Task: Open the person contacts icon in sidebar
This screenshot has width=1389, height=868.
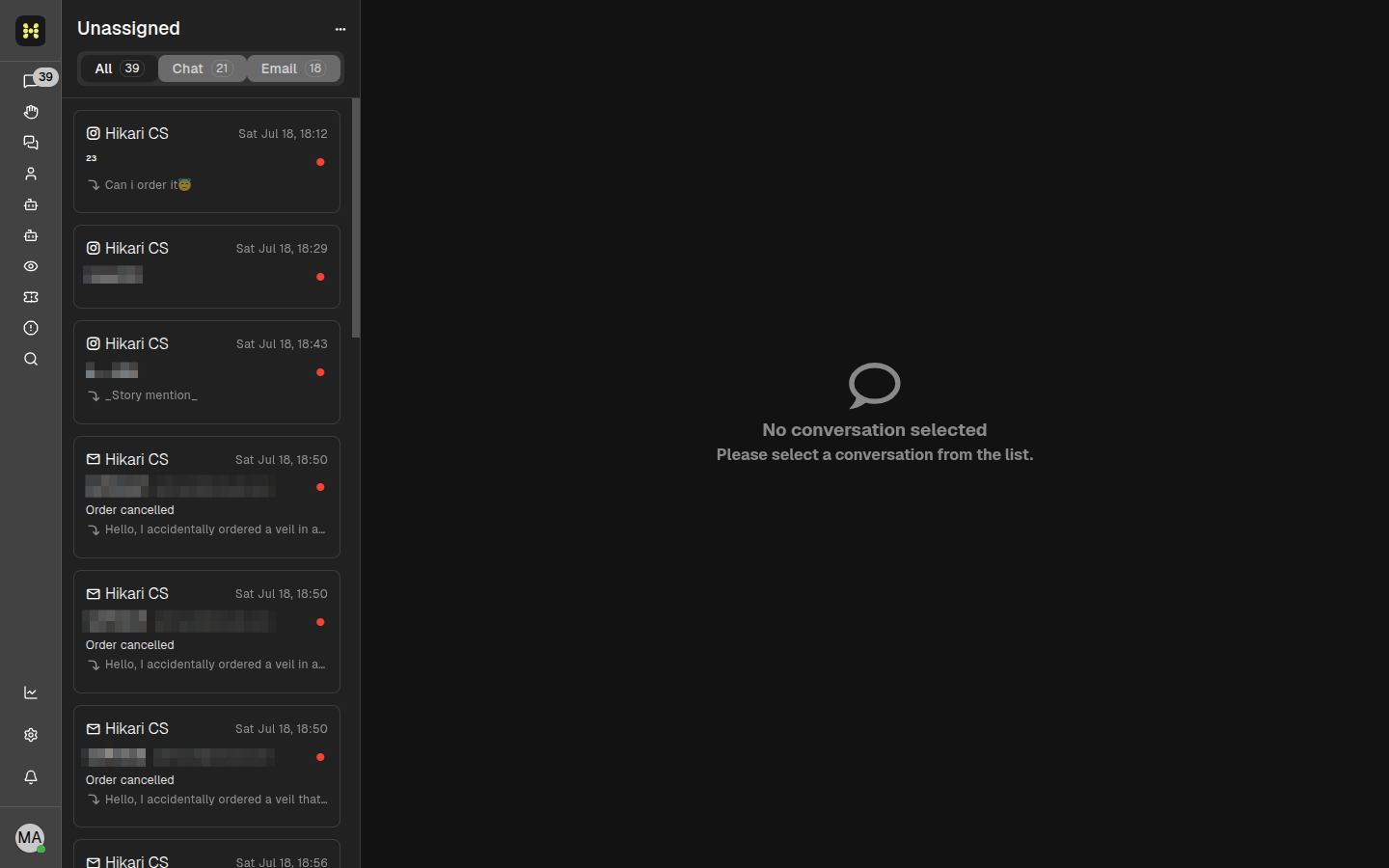Action: coord(31,174)
